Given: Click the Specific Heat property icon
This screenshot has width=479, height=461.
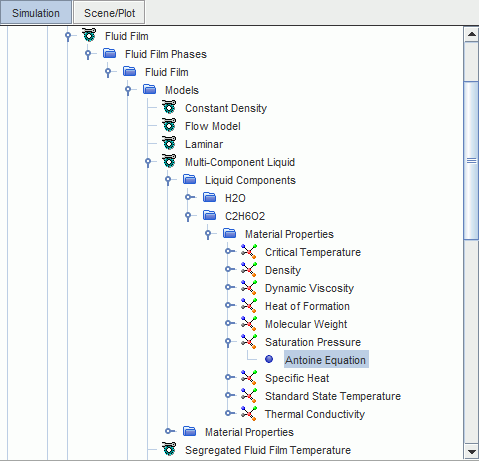Looking at the screenshot, I should [x=249, y=377].
